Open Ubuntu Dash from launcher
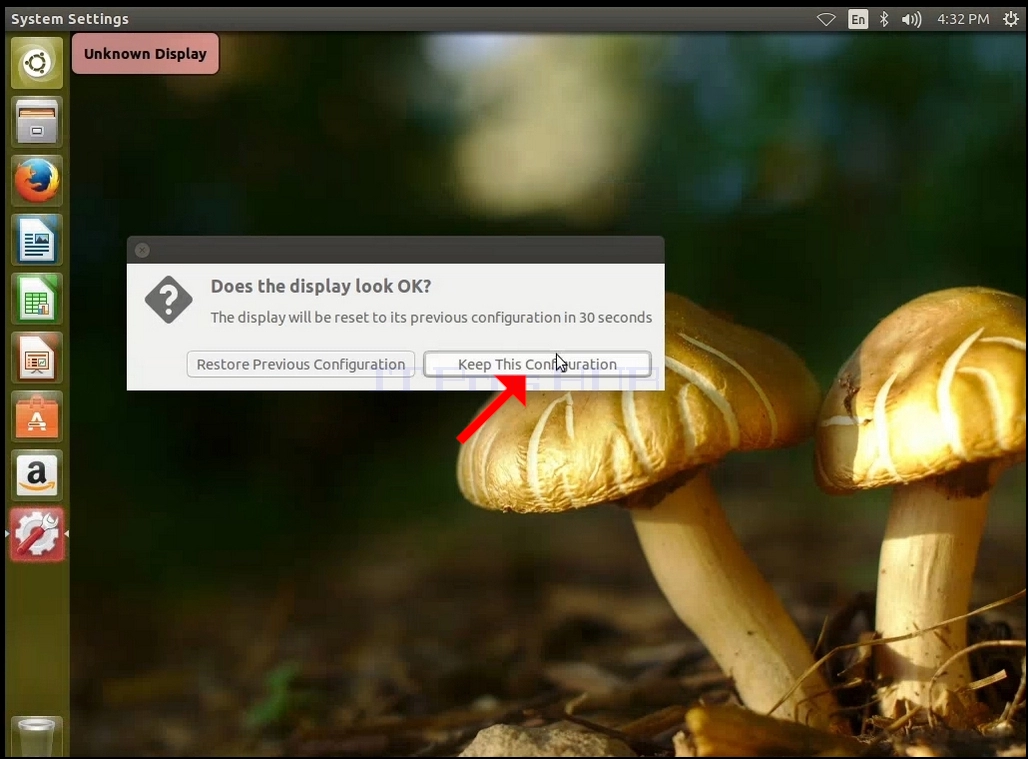Image resolution: width=1028 pixels, height=759 pixels. 37,63
